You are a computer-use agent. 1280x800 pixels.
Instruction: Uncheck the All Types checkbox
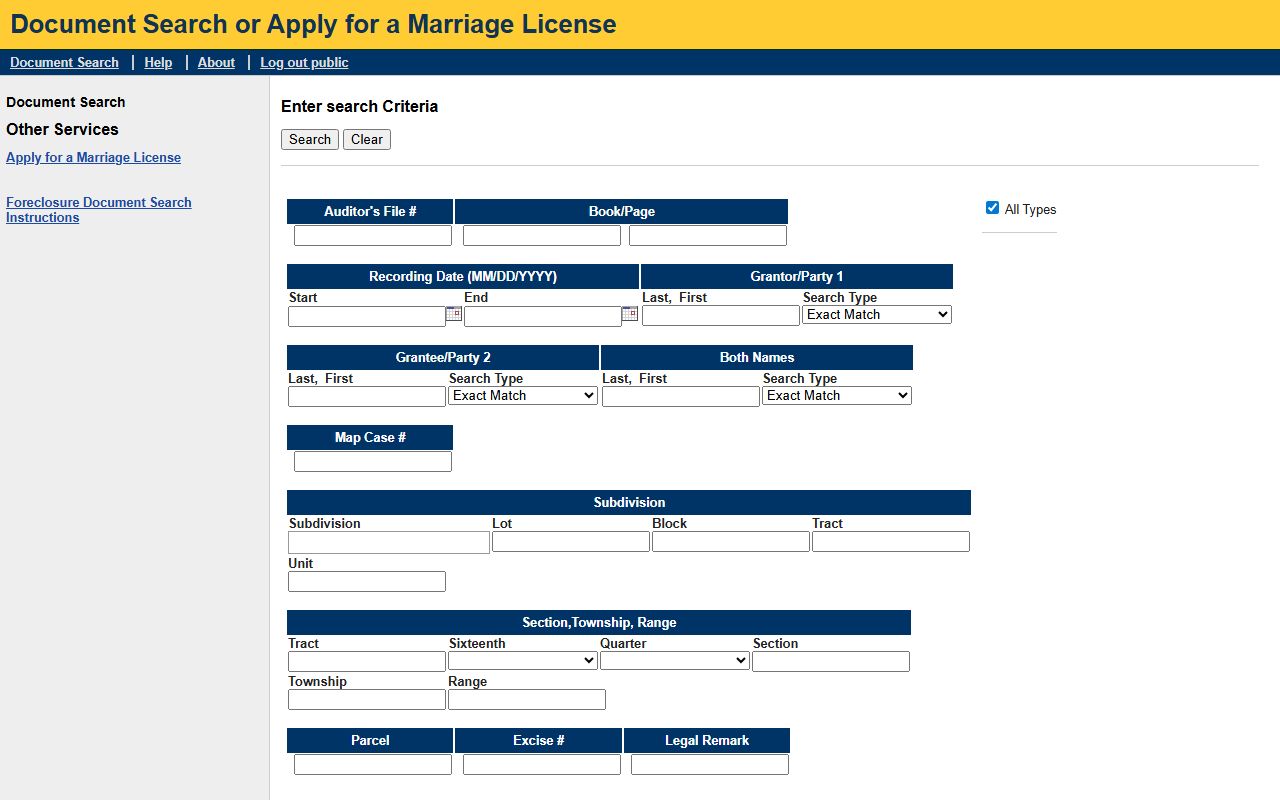[x=992, y=208]
